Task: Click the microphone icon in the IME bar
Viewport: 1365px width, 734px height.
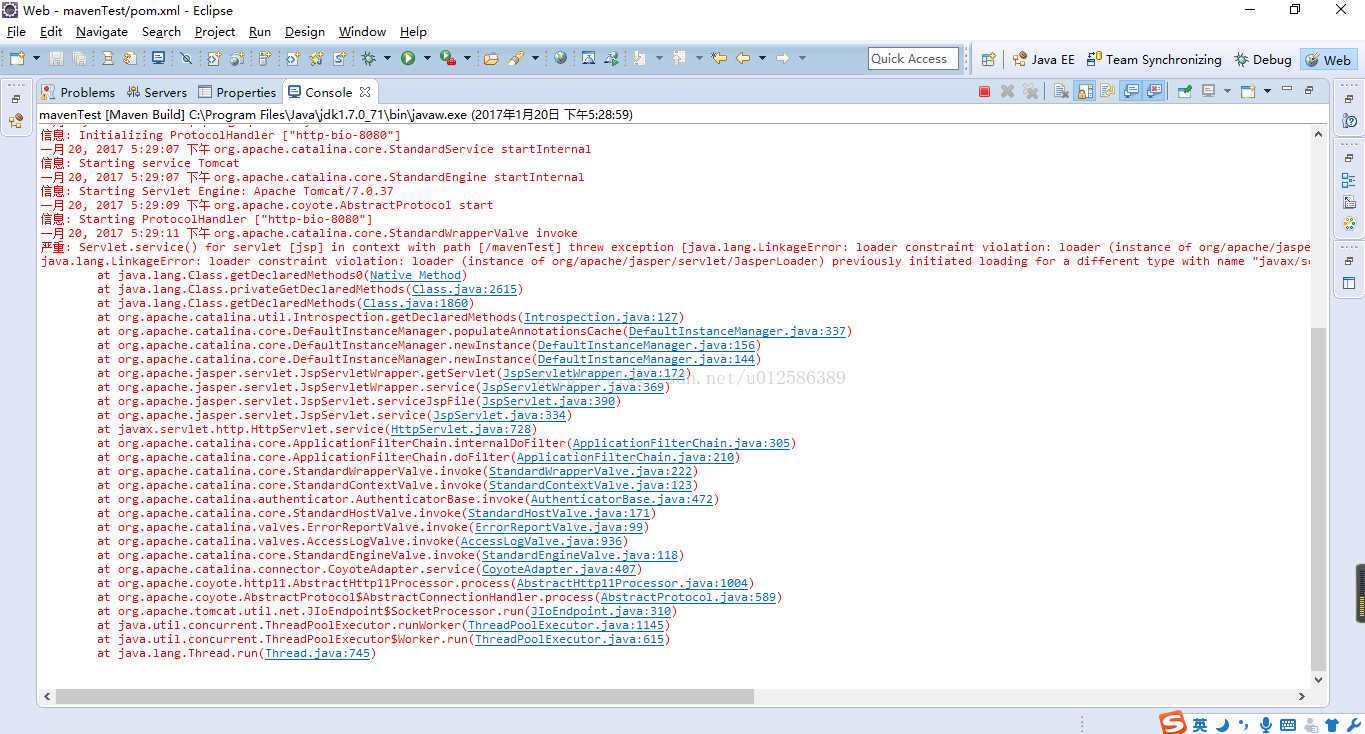Action: 1266,725
